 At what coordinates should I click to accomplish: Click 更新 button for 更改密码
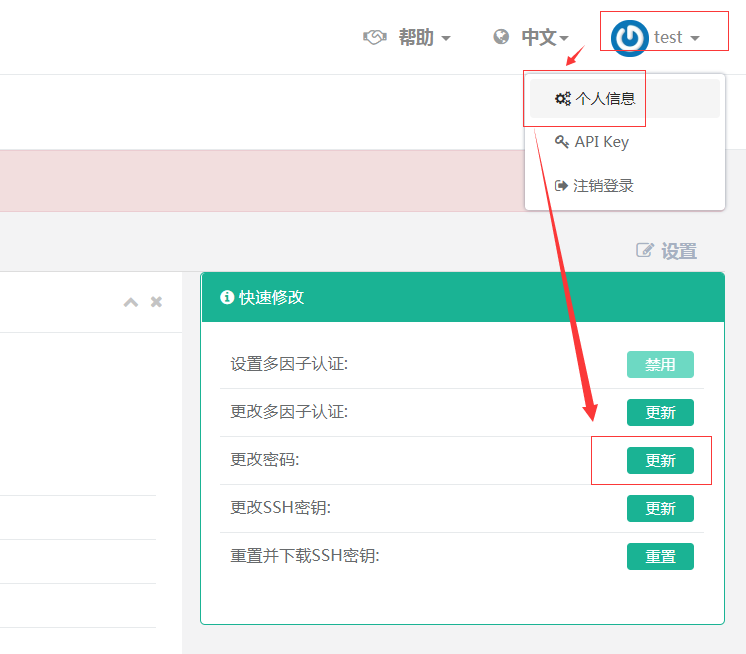660,460
